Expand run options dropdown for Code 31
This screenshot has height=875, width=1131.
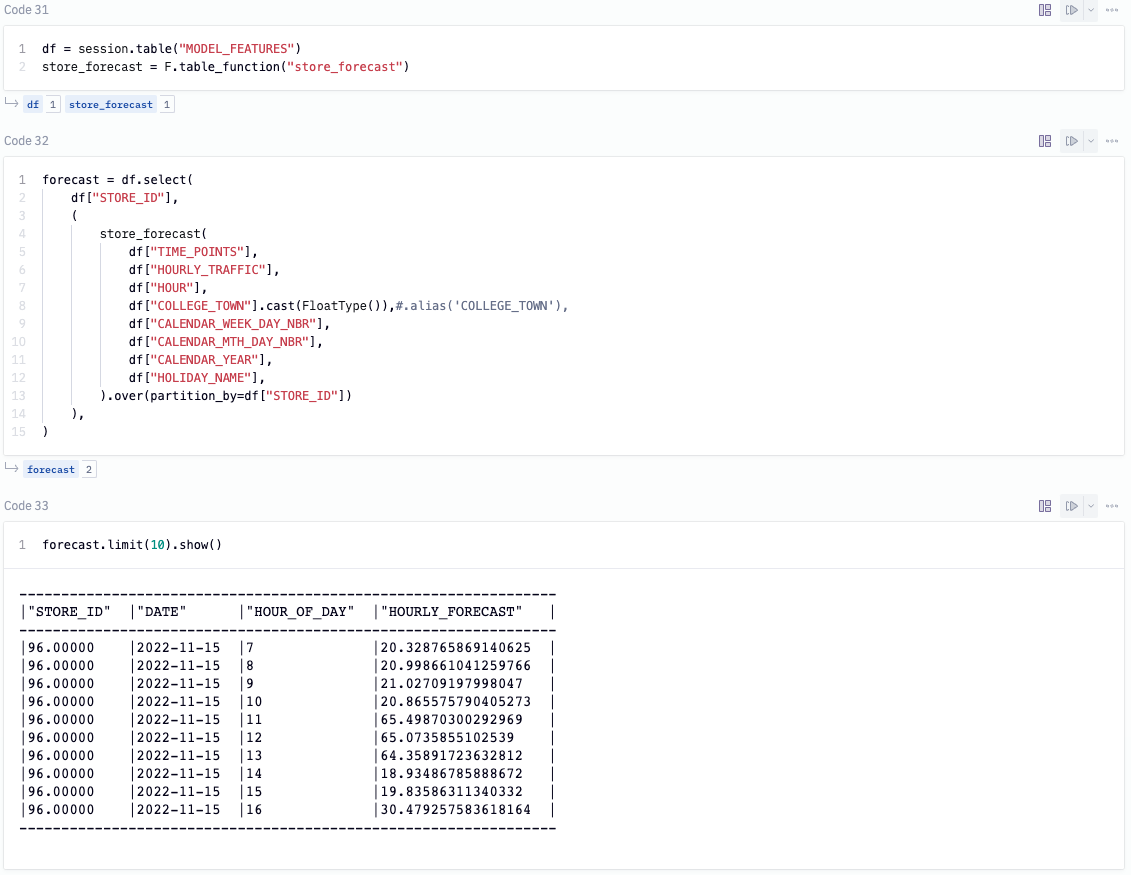click(x=1090, y=10)
